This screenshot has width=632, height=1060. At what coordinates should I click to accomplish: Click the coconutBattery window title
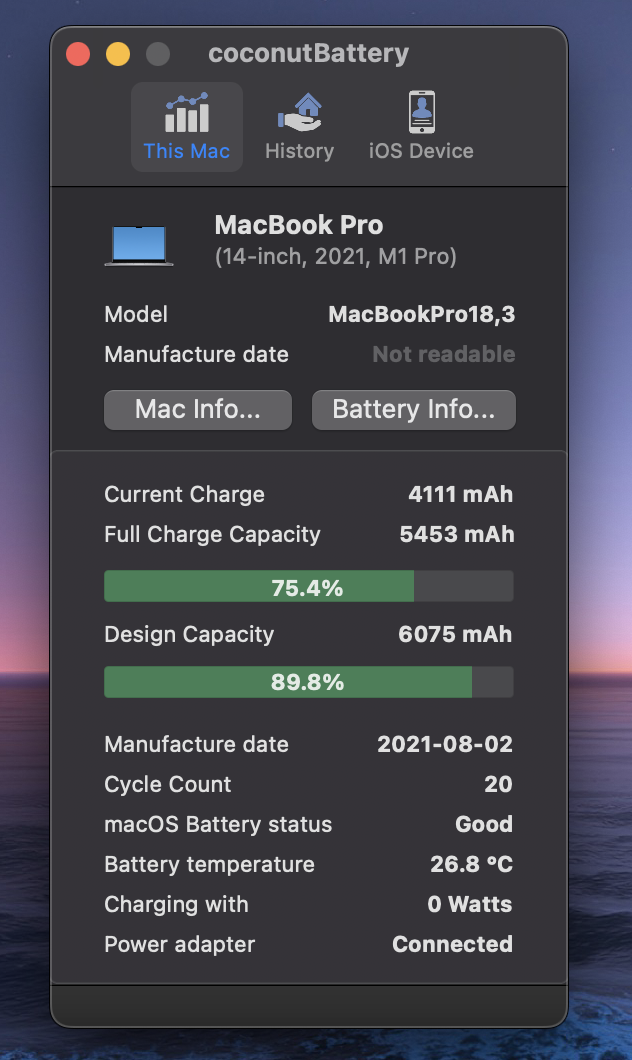tap(308, 54)
